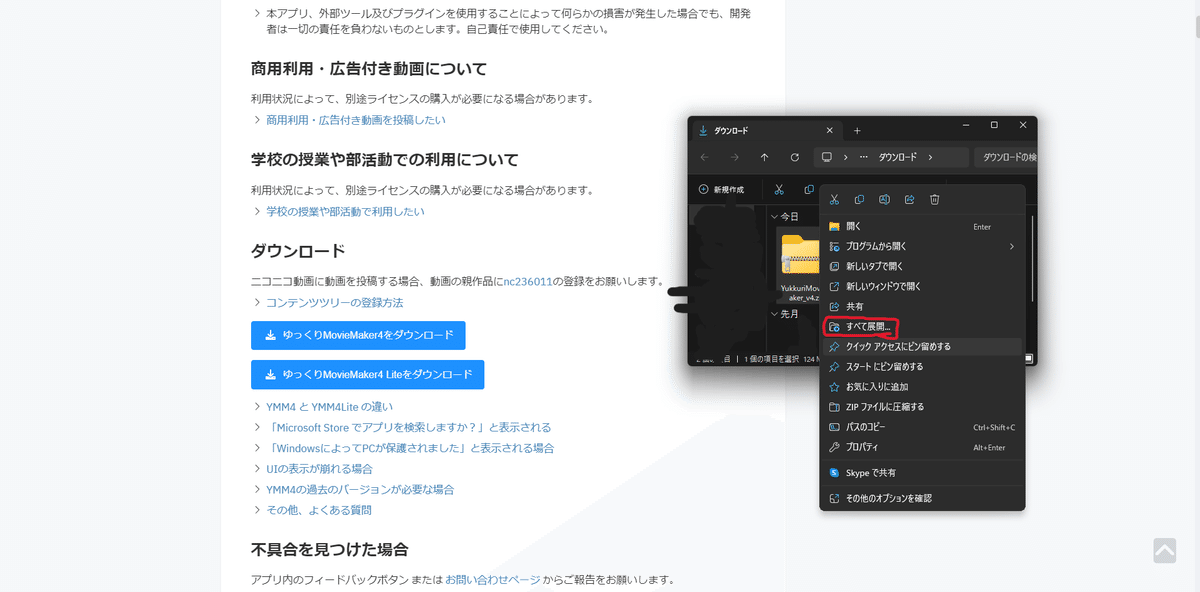Image resolution: width=1200 pixels, height=592 pixels.
Task: Click the Copy icon in the Explorer toolbar
Action: click(808, 189)
